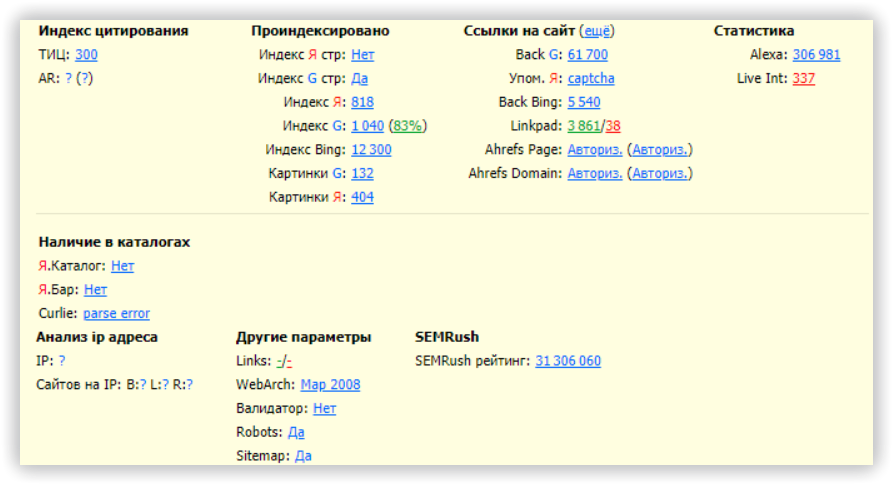This screenshot has width=893, height=485.
Task: Open Linkpad green value 3 861
Action: 584,126
